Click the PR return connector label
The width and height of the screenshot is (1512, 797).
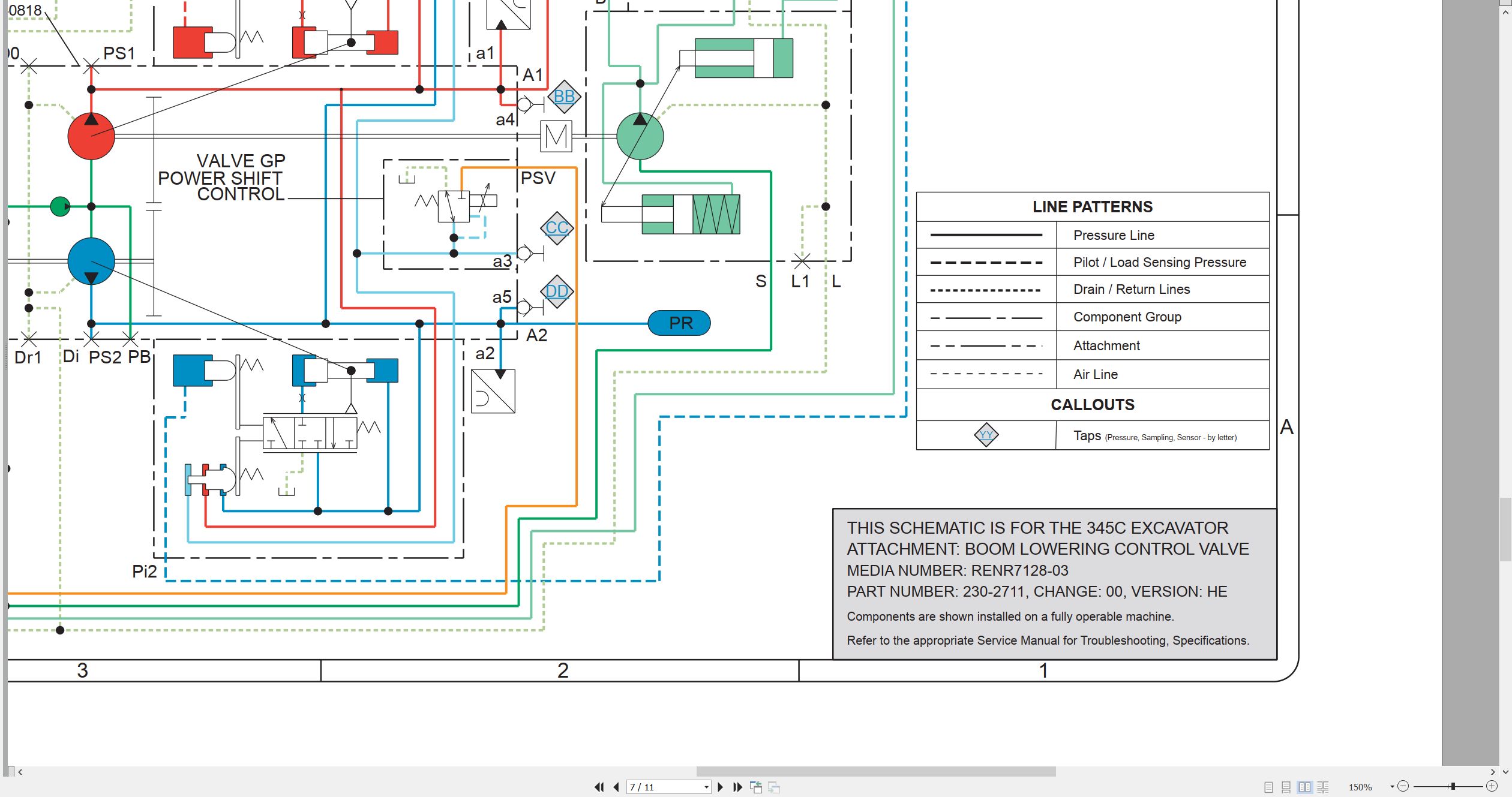coord(680,323)
